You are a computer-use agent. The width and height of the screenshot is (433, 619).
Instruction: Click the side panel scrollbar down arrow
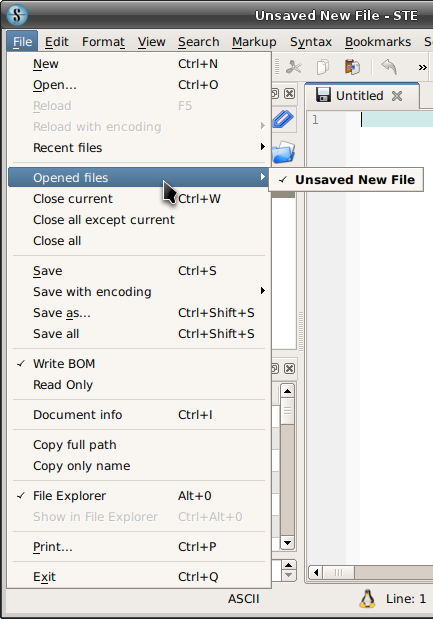click(x=287, y=543)
